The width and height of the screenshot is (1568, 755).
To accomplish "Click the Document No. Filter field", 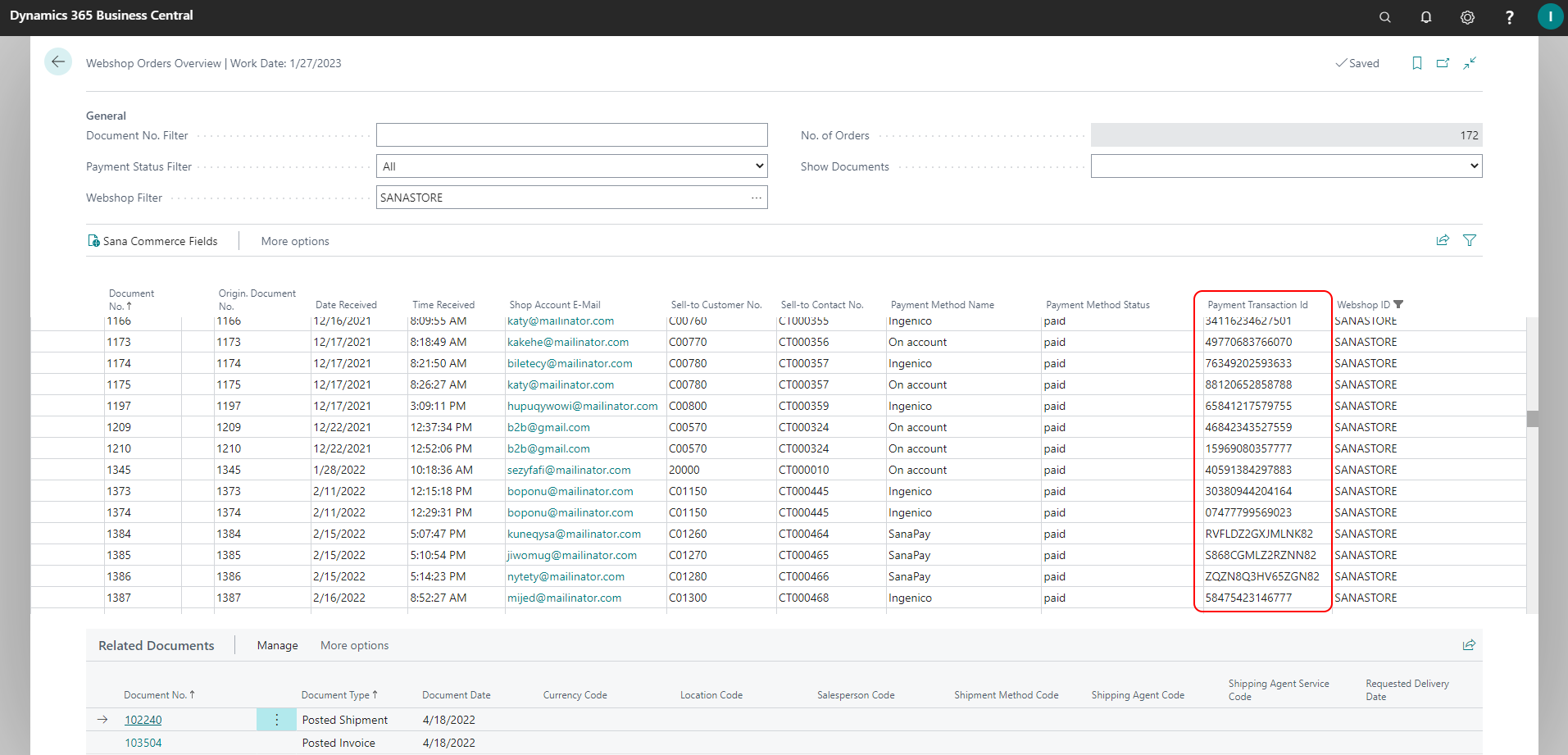I will coord(572,135).
